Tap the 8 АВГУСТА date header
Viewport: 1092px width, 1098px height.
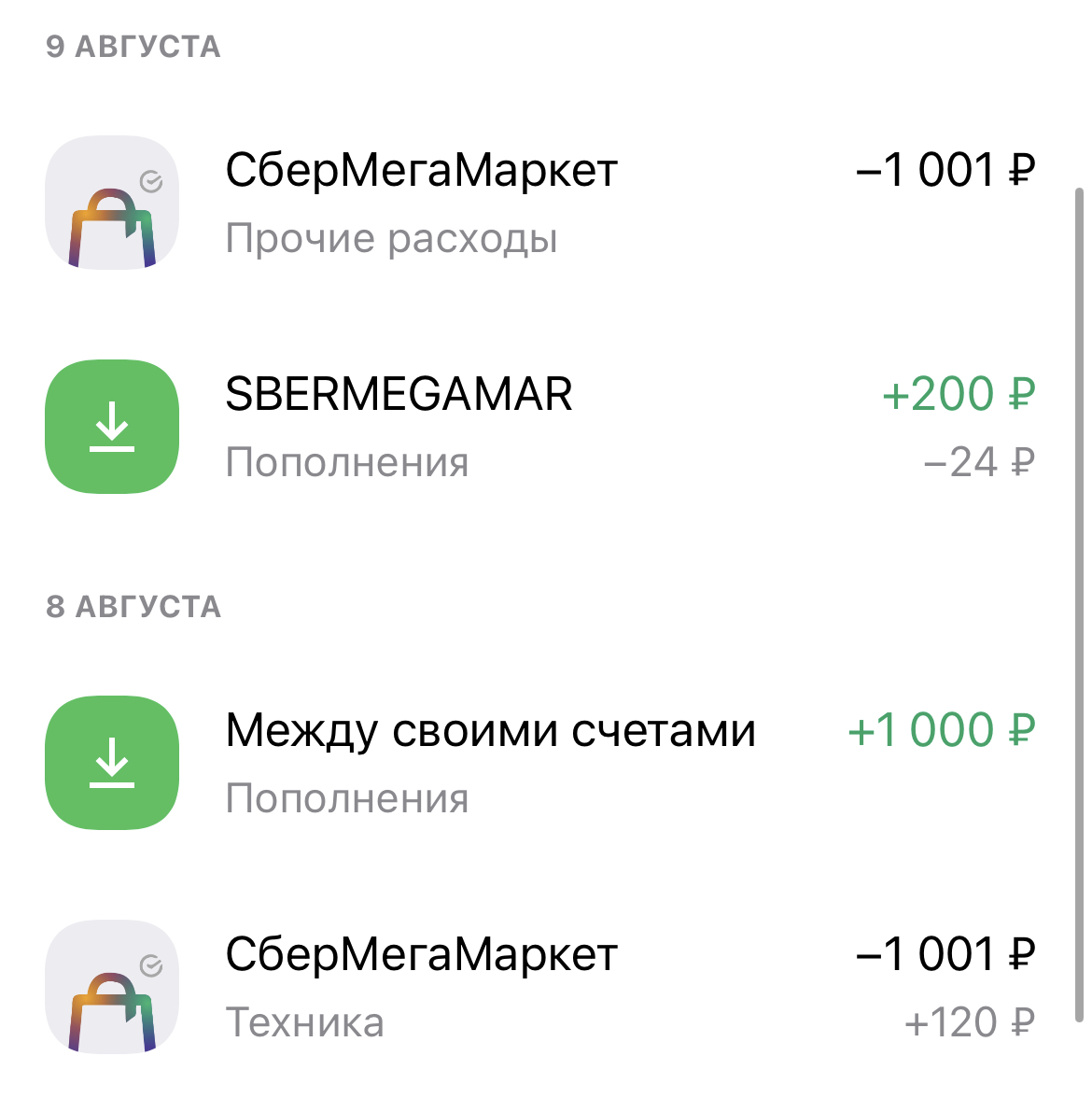tap(133, 607)
